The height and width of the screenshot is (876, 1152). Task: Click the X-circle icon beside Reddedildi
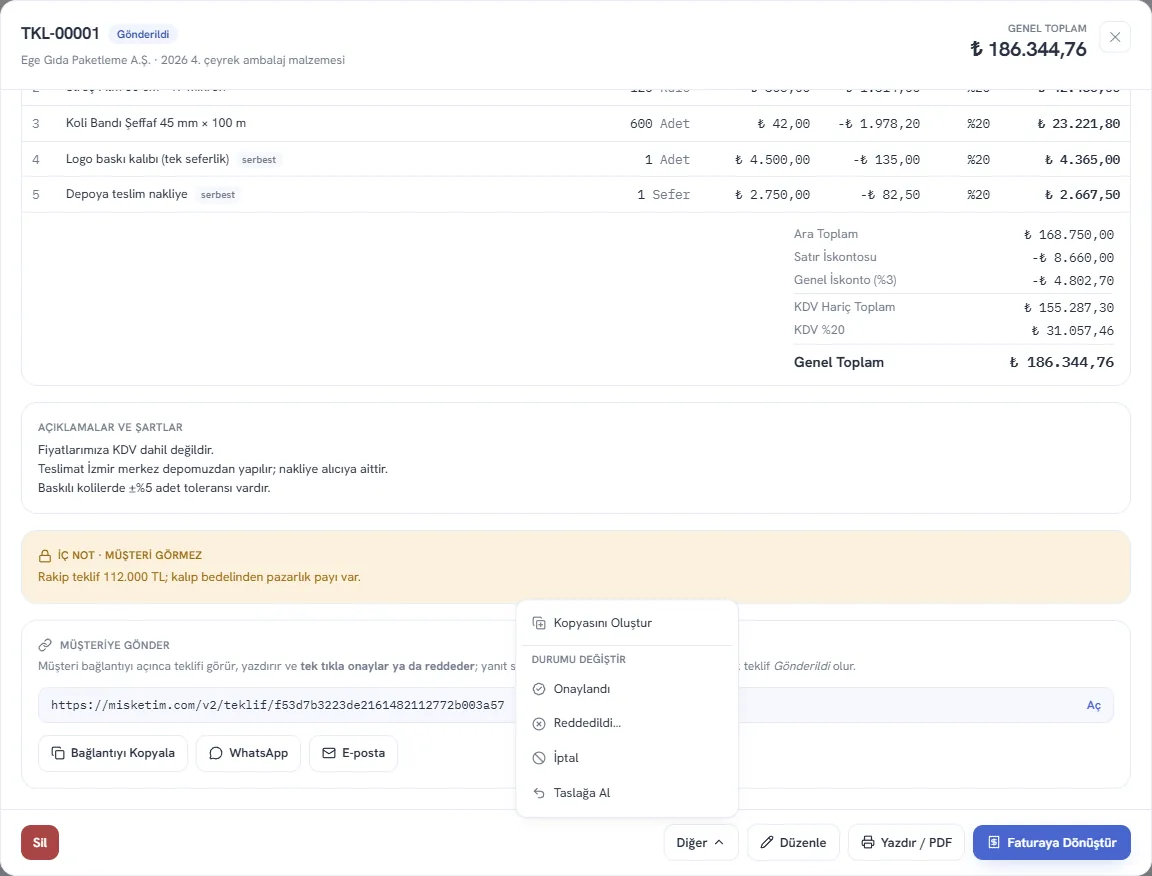(539, 724)
